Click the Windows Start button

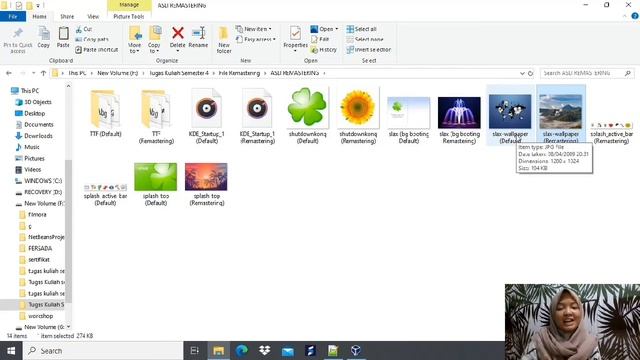(x=11, y=351)
